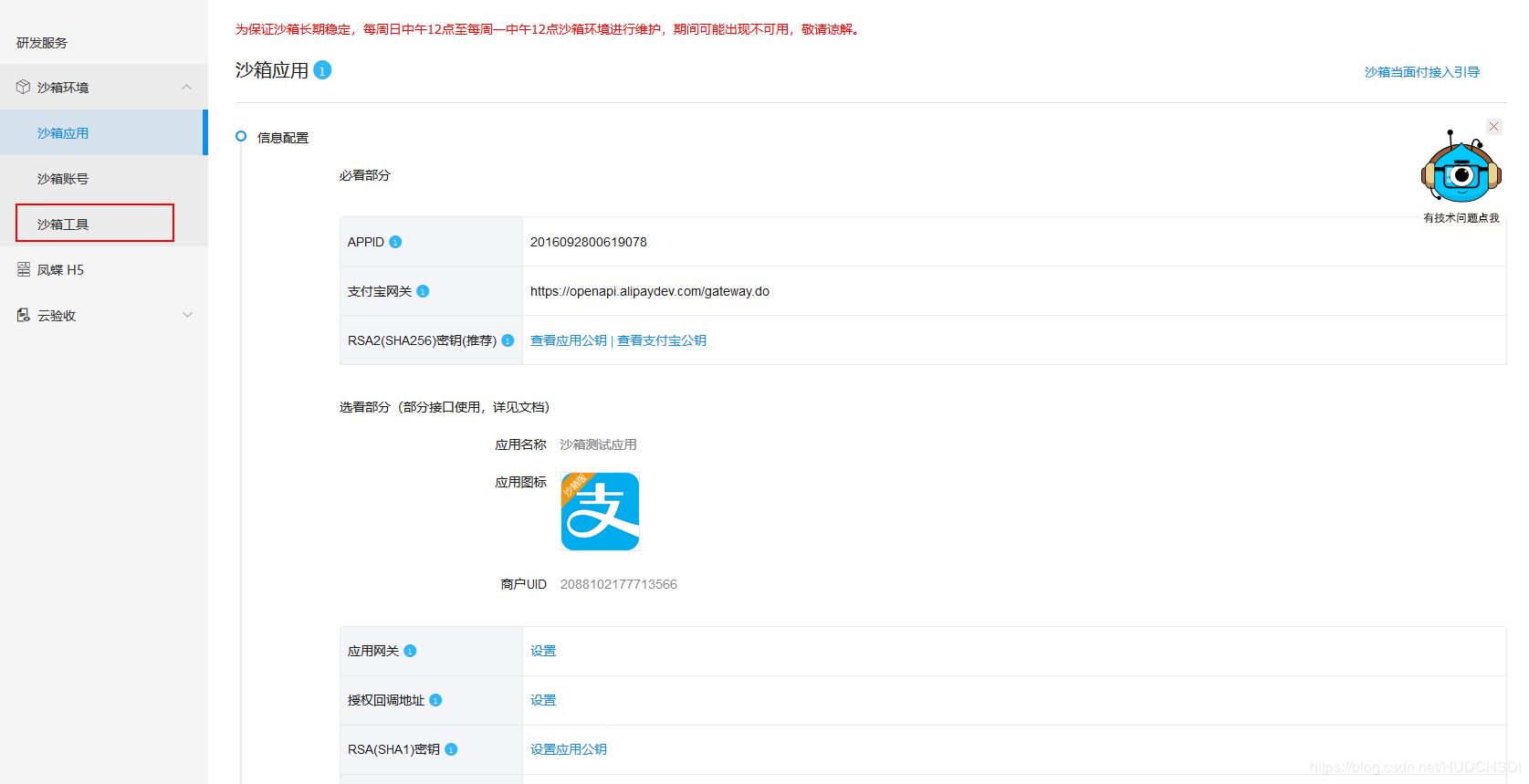Click the Alipay sandbox app icon image
Viewport: 1529px width, 784px height.
[600, 511]
